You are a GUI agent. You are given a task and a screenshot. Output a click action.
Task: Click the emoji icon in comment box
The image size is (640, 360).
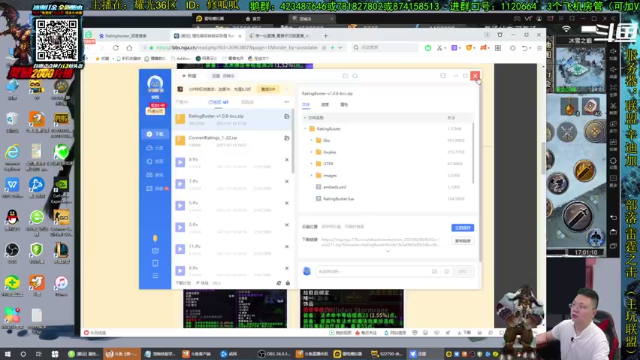click(x=447, y=271)
